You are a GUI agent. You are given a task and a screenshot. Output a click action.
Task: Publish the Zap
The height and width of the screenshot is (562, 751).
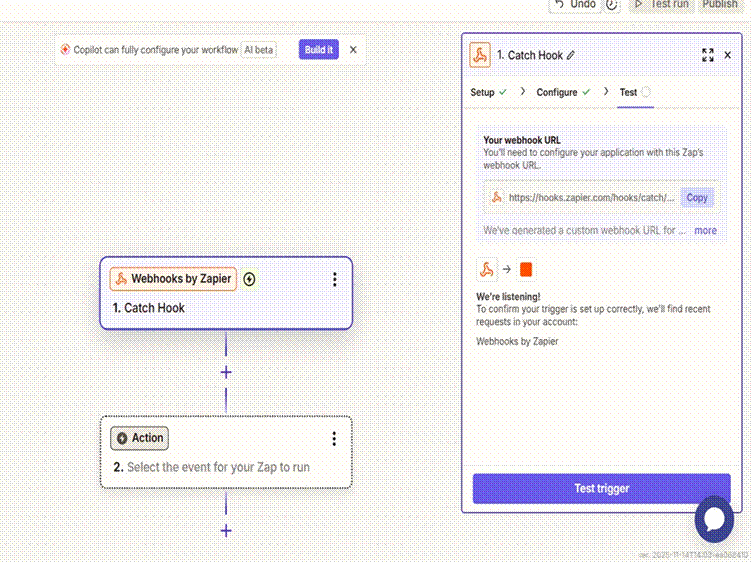pyautogui.click(x=719, y=5)
